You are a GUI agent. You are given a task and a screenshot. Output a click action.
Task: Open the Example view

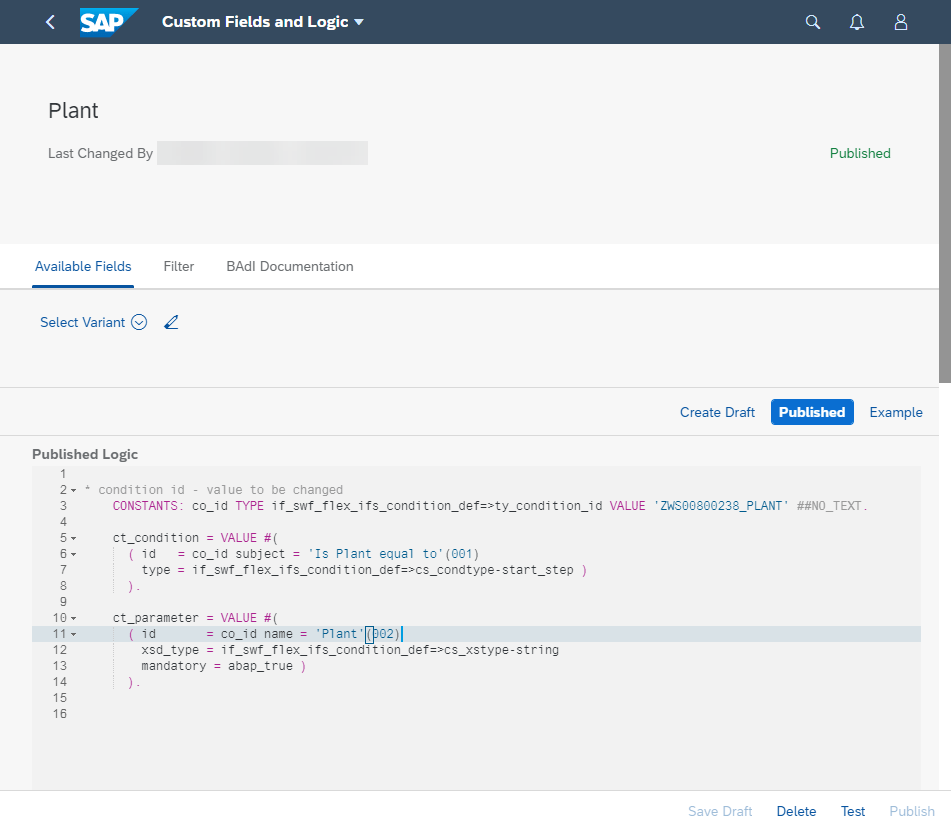tap(895, 412)
